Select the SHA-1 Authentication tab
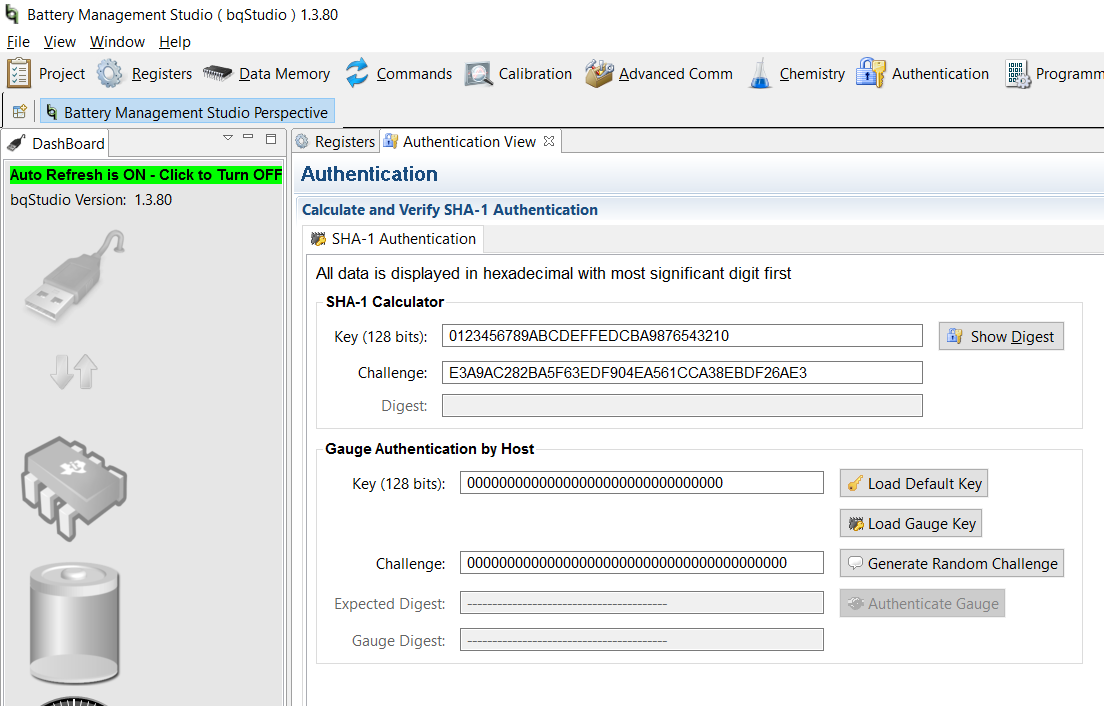Image resolution: width=1104 pixels, height=706 pixels. [394, 239]
